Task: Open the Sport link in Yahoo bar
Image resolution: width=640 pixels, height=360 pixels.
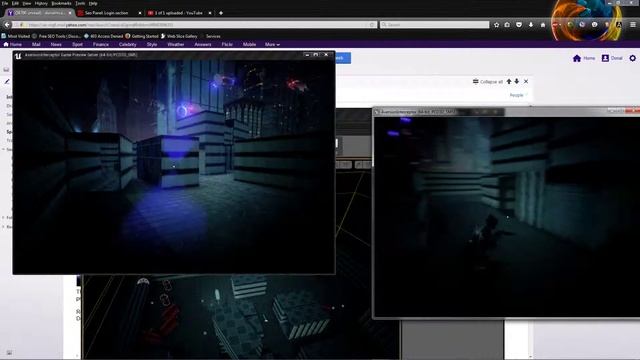Action: 77,44
